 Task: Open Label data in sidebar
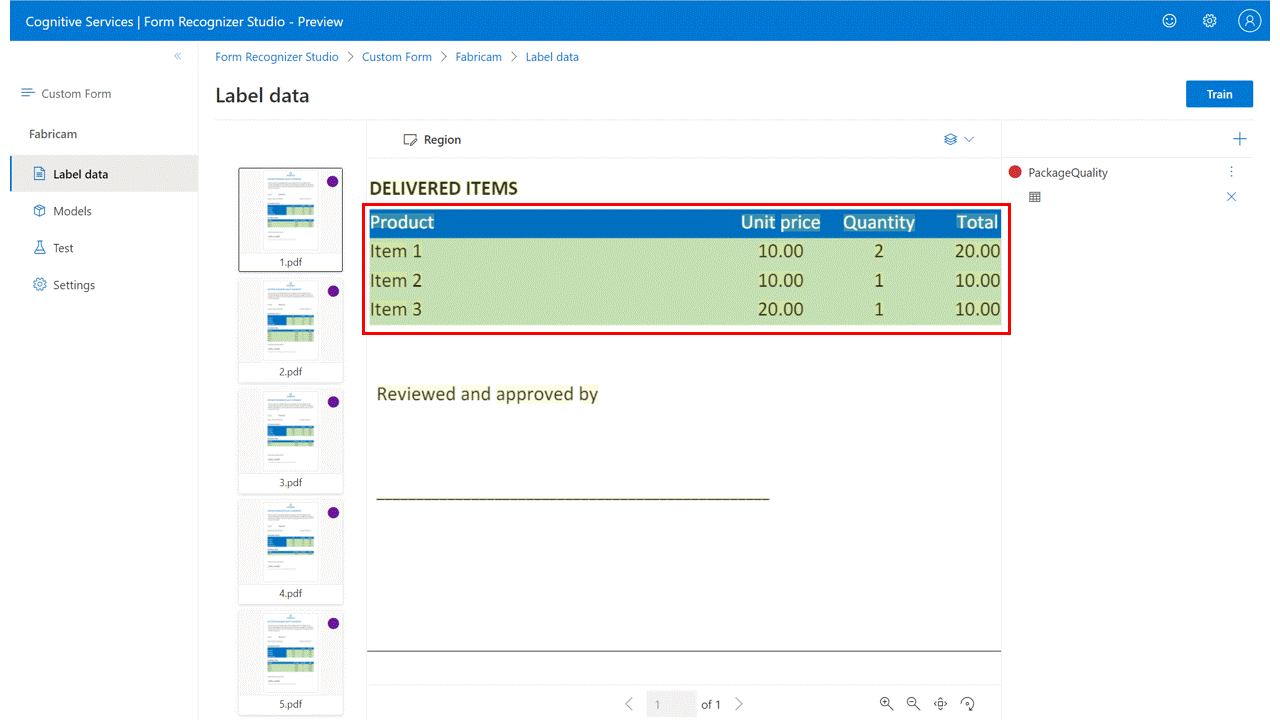point(104,174)
